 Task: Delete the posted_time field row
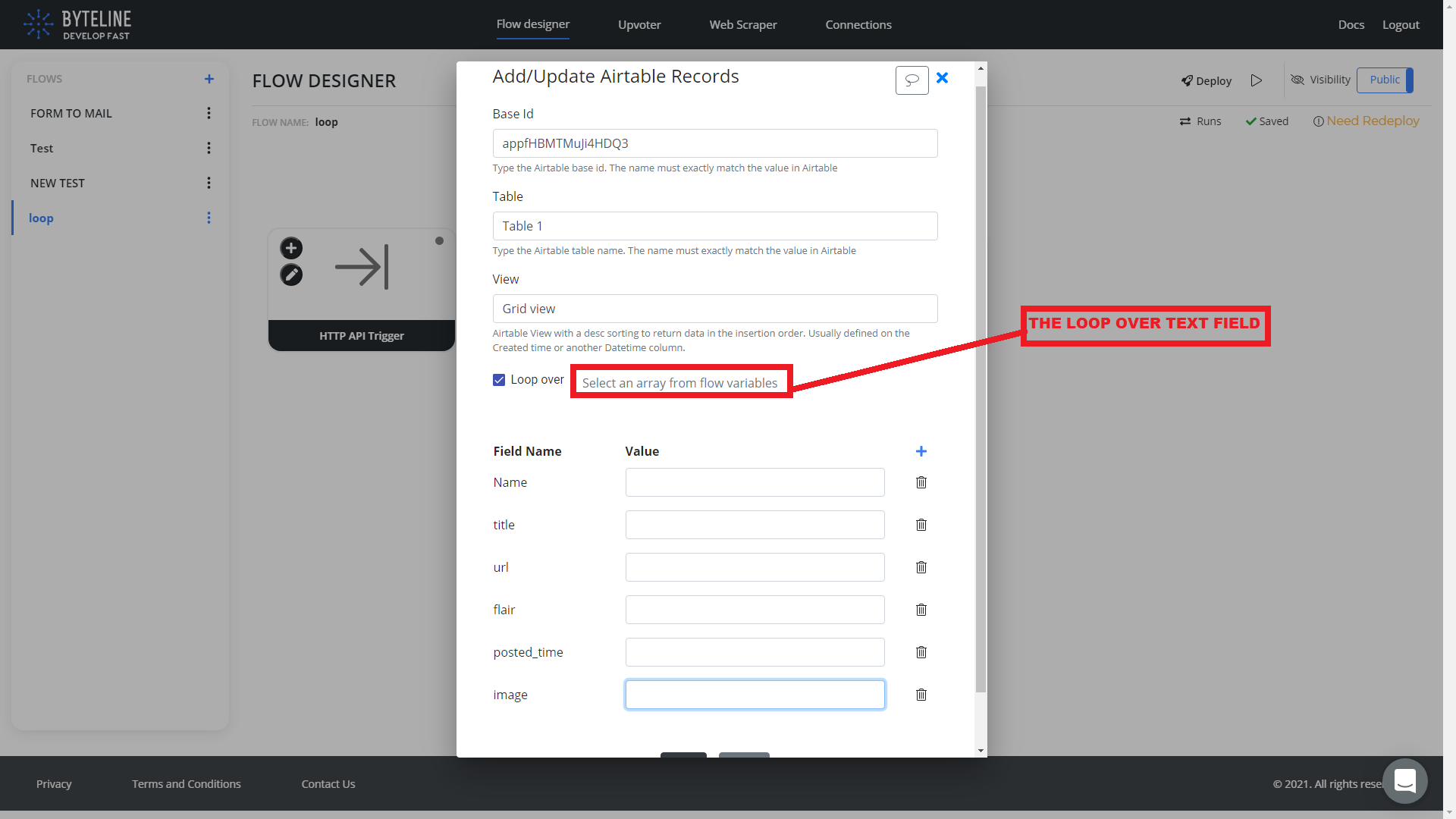click(x=921, y=652)
